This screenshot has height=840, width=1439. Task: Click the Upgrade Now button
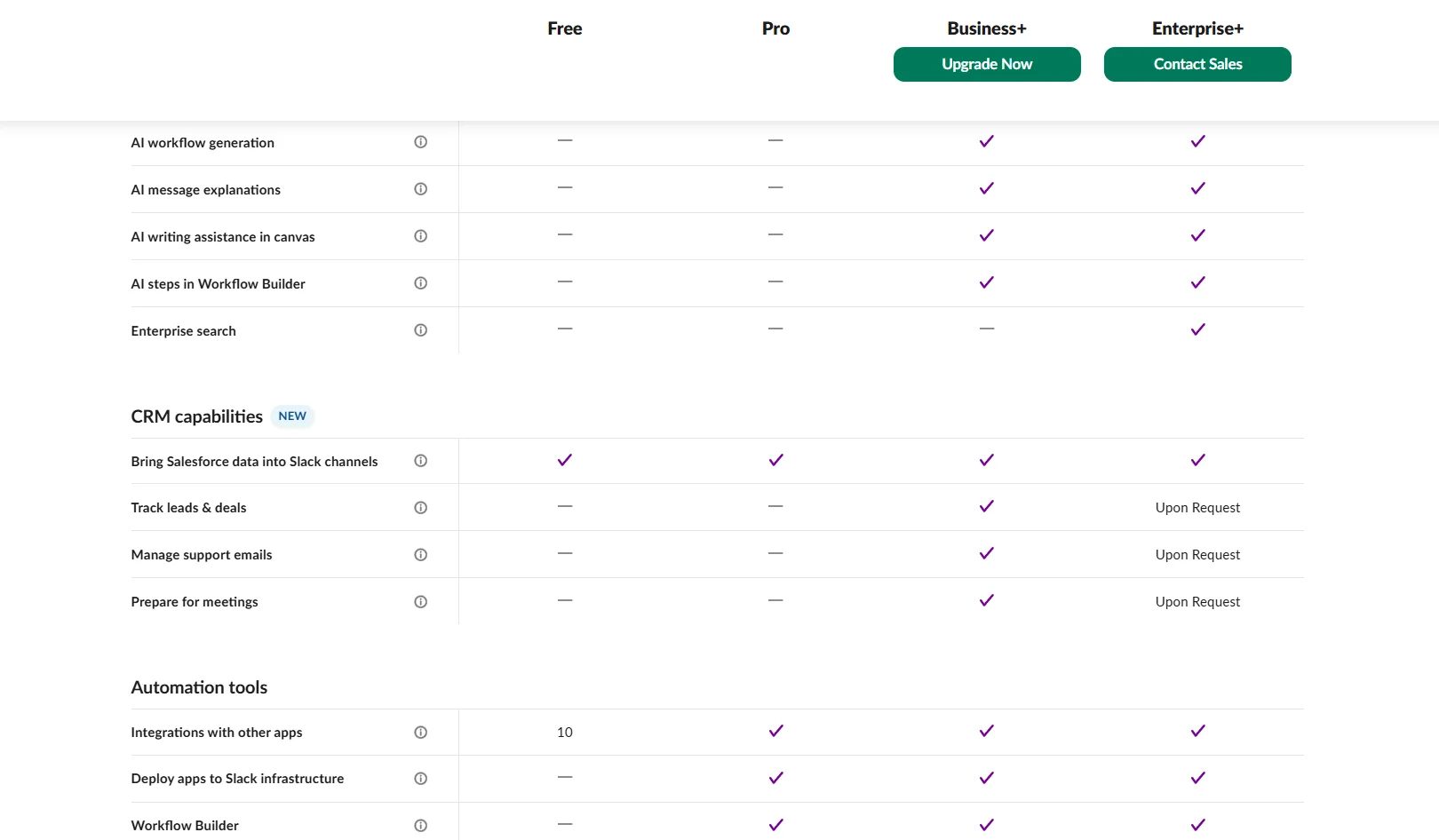point(987,64)
